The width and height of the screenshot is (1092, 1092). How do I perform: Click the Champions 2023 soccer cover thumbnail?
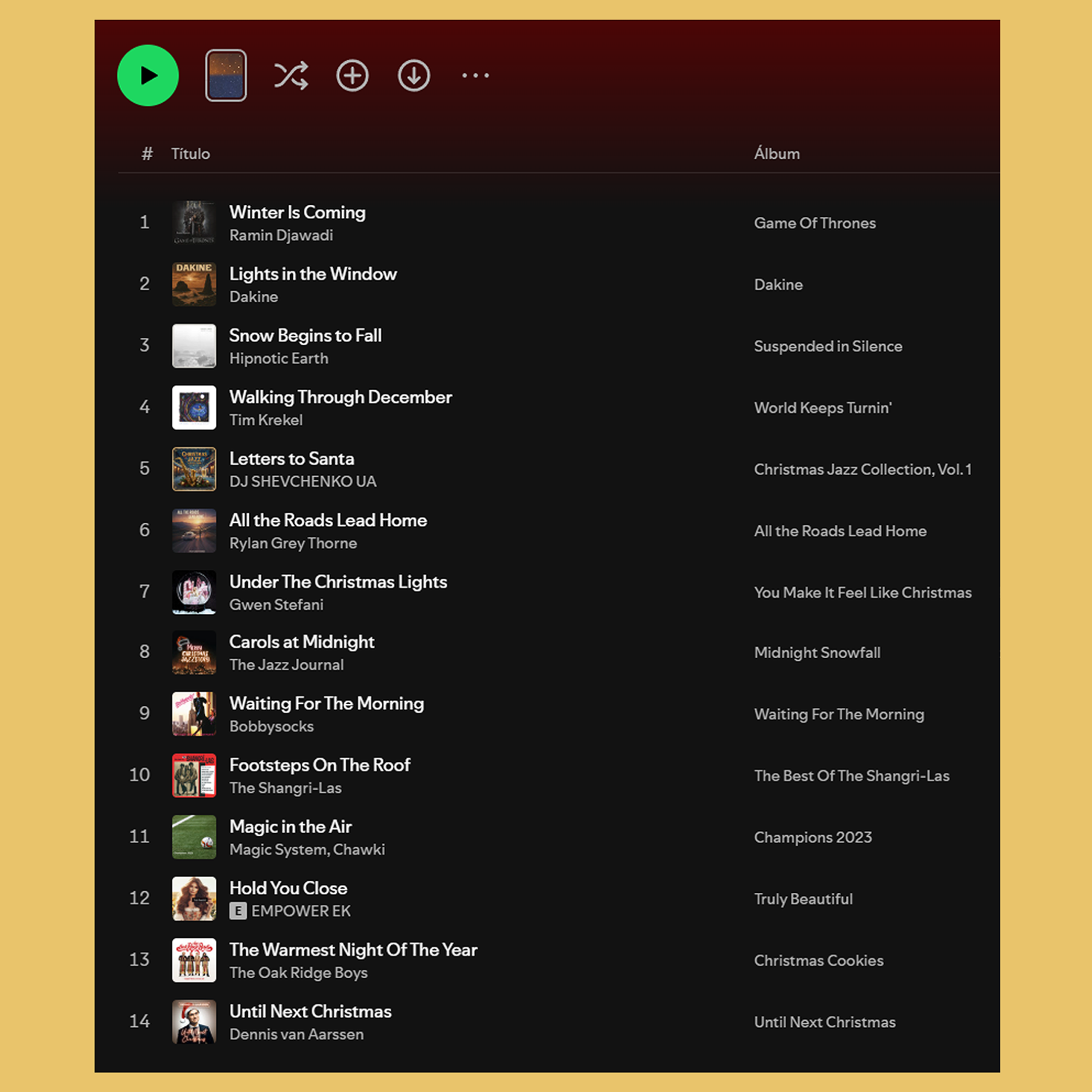pos(194,837)
